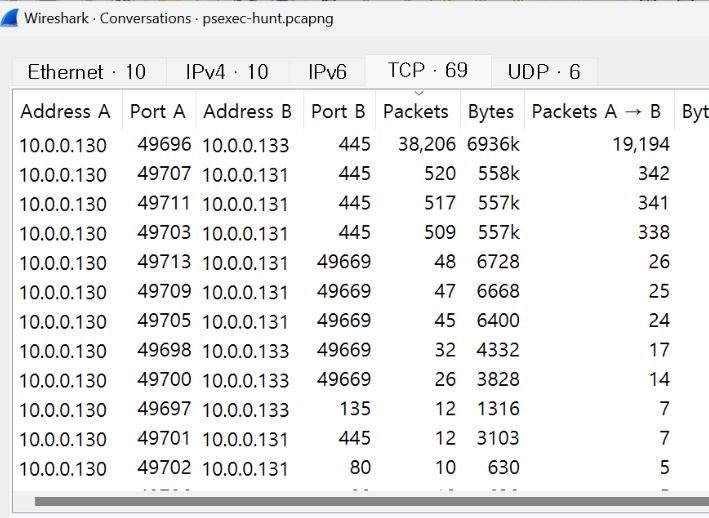Click the 520 packets cell
The height and width of the screenshot is (518, 709).
440,174
